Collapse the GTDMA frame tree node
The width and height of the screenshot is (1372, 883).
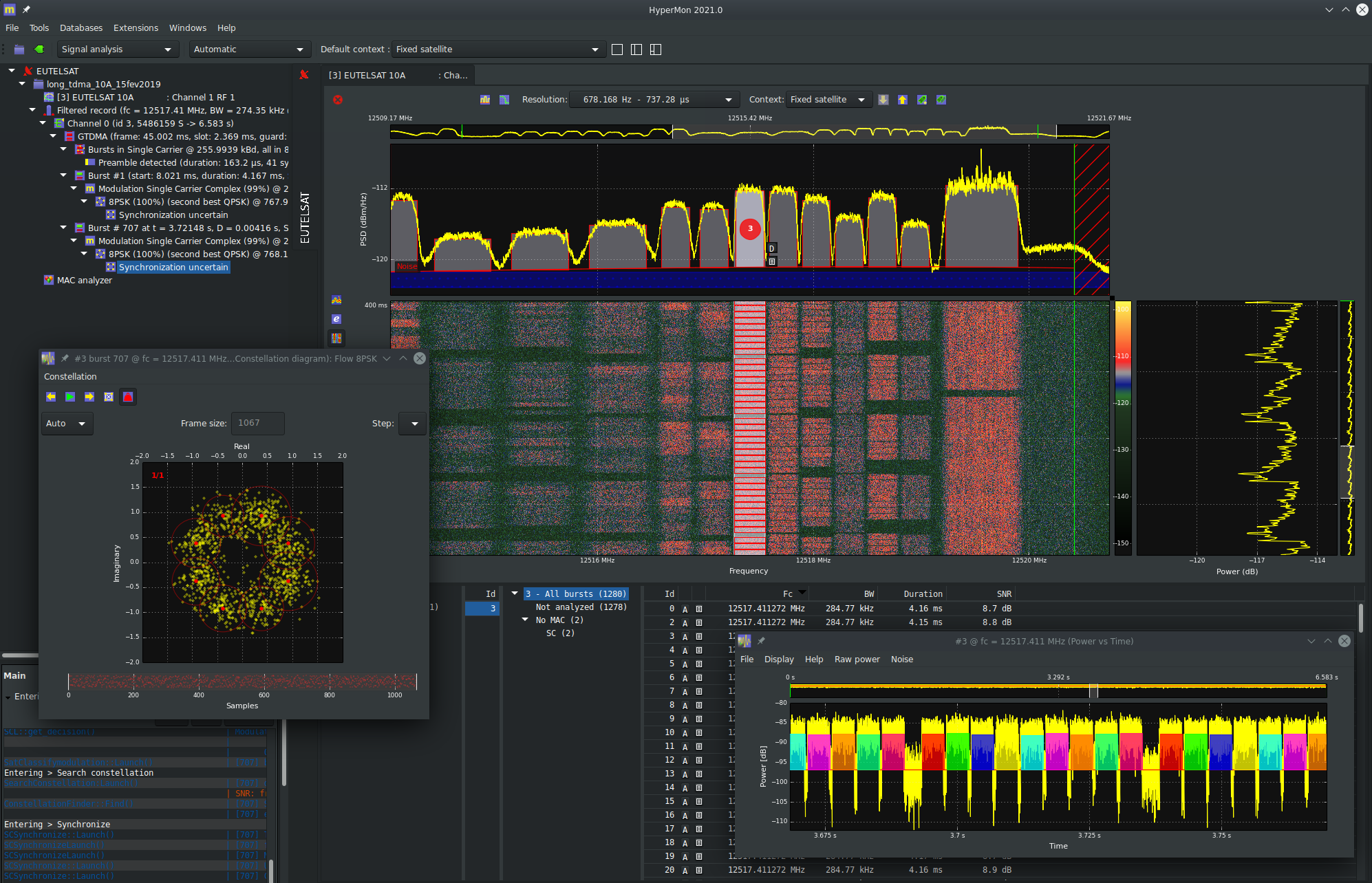(x=53, y=136)
